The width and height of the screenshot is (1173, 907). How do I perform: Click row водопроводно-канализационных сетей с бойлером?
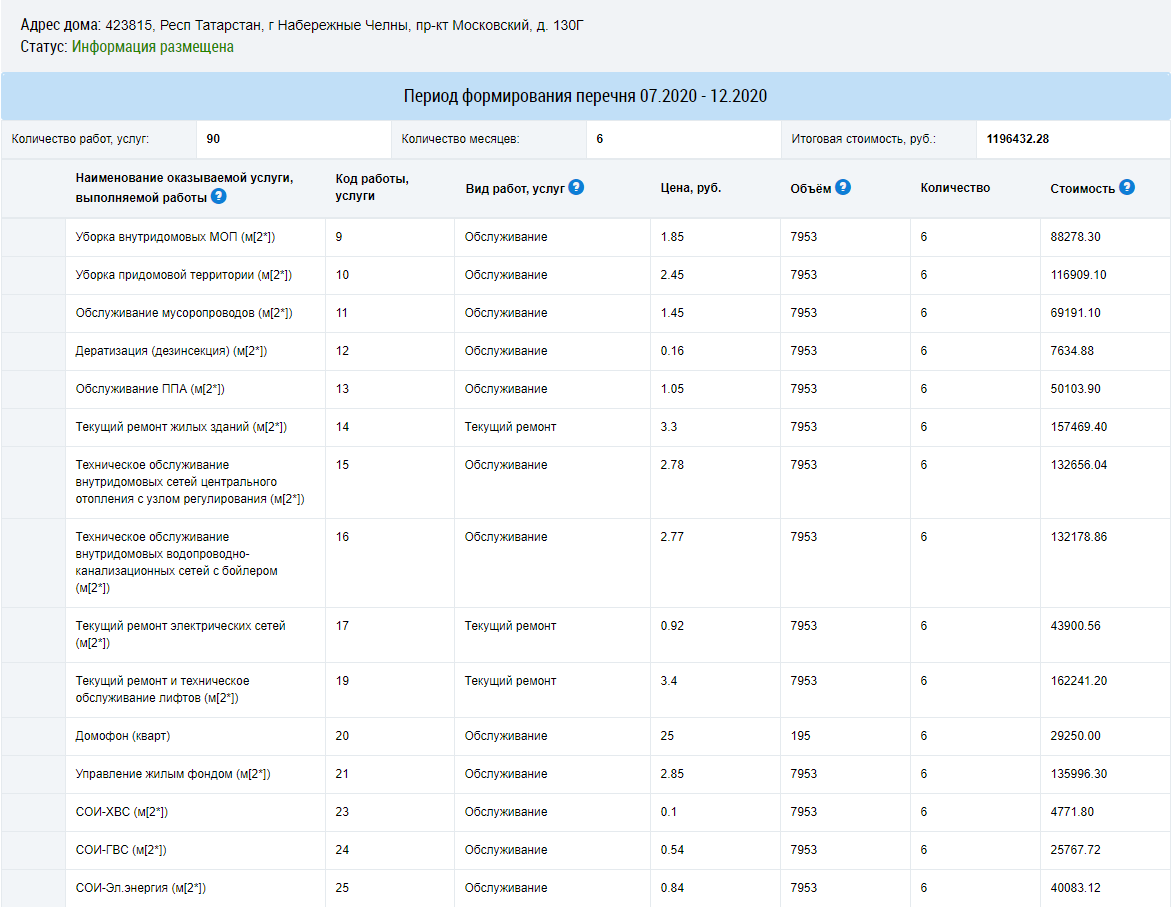pos(586,564)
